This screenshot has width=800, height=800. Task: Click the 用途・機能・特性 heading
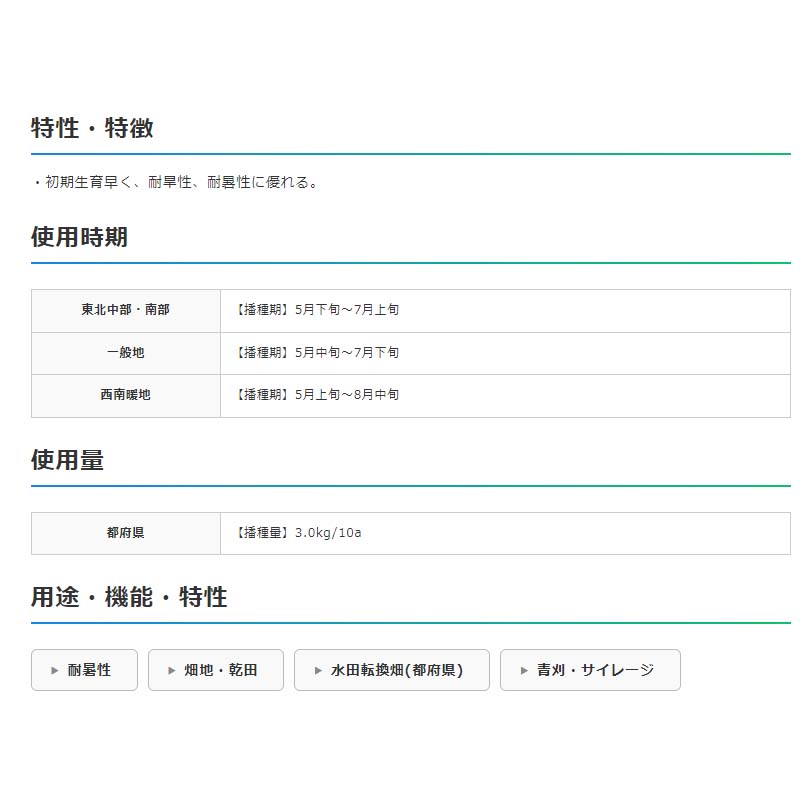(129, 596)
